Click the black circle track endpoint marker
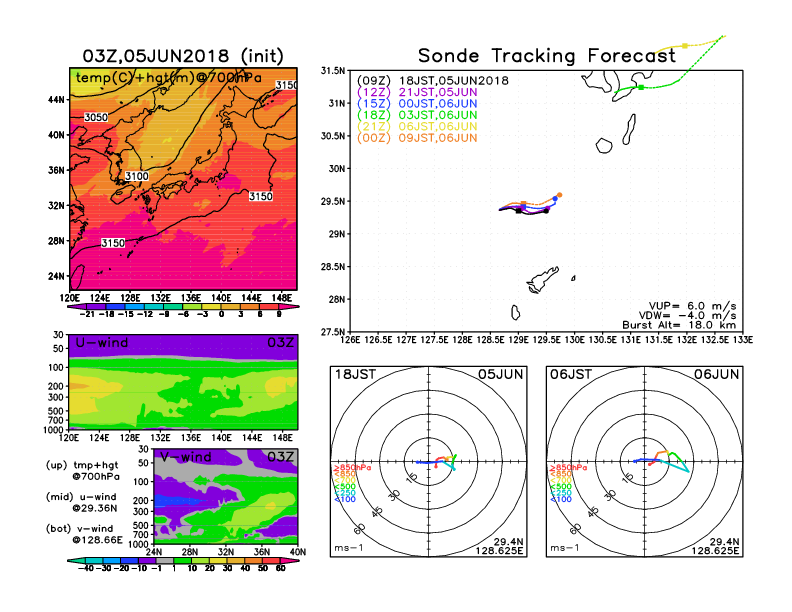 pyautogui.click(x=547, y=211)
